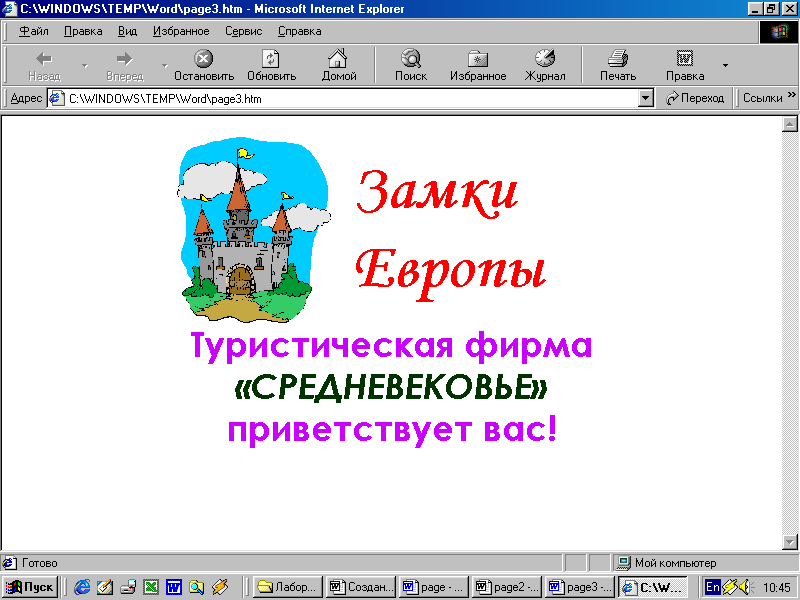Open the Файл menu
Image resolution: width=800 pixels, height=600 pixels.
click(34, 31)
